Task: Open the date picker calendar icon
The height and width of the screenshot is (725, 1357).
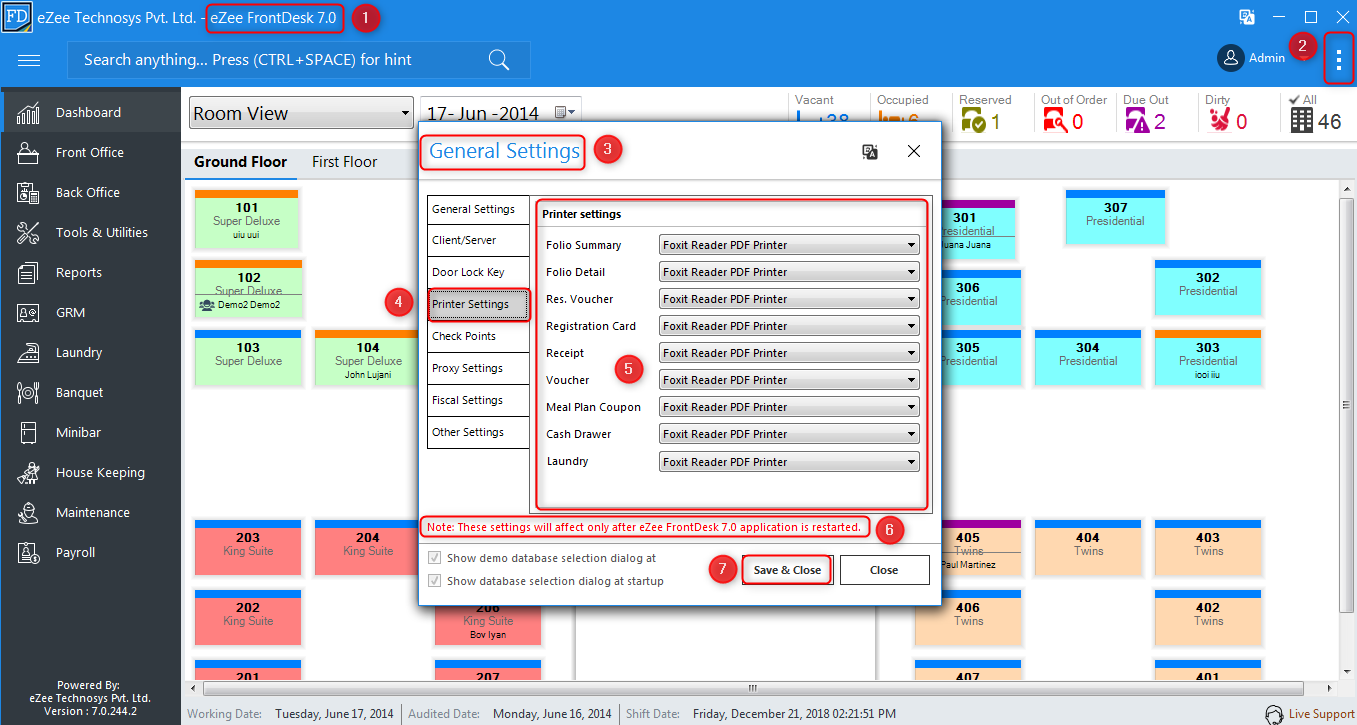Action: coord(563,113)
